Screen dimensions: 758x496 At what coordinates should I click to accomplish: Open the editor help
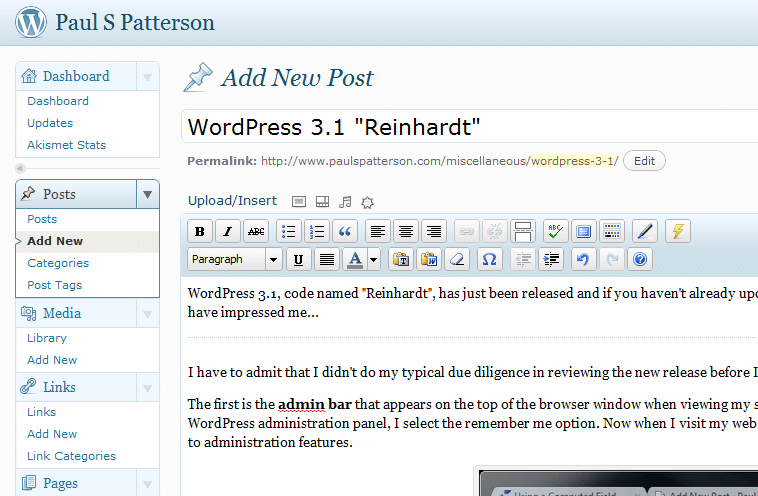coord(640,260)
